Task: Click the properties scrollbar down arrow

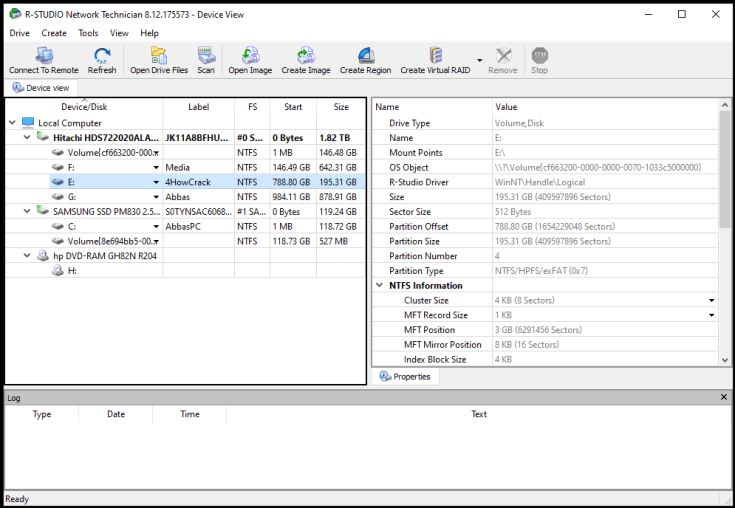Action: coord(725,360)
